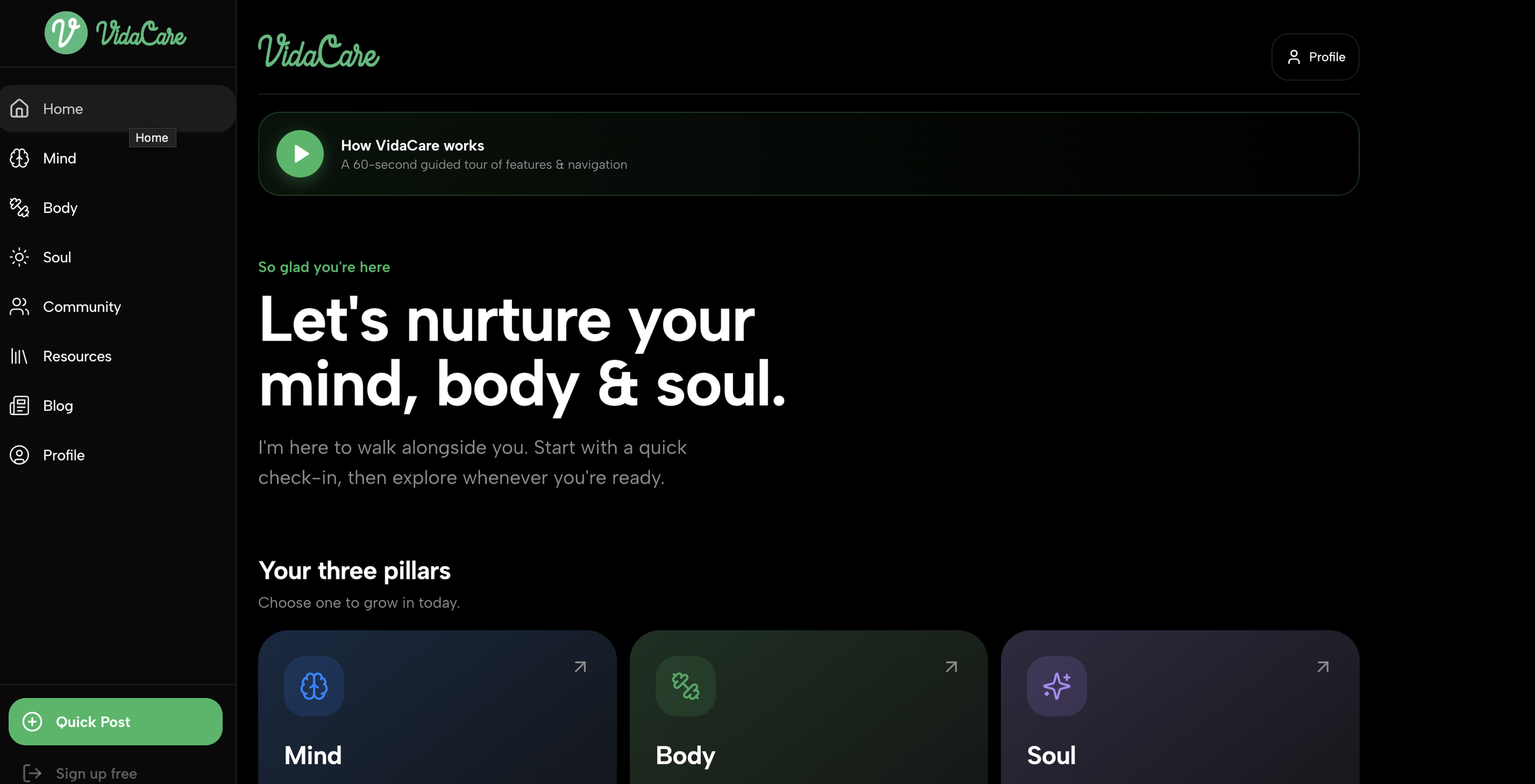Open the Soul card's arrow link
Image resolution: width=1535 pixels, height=784 pixels.
(1323, 667)
